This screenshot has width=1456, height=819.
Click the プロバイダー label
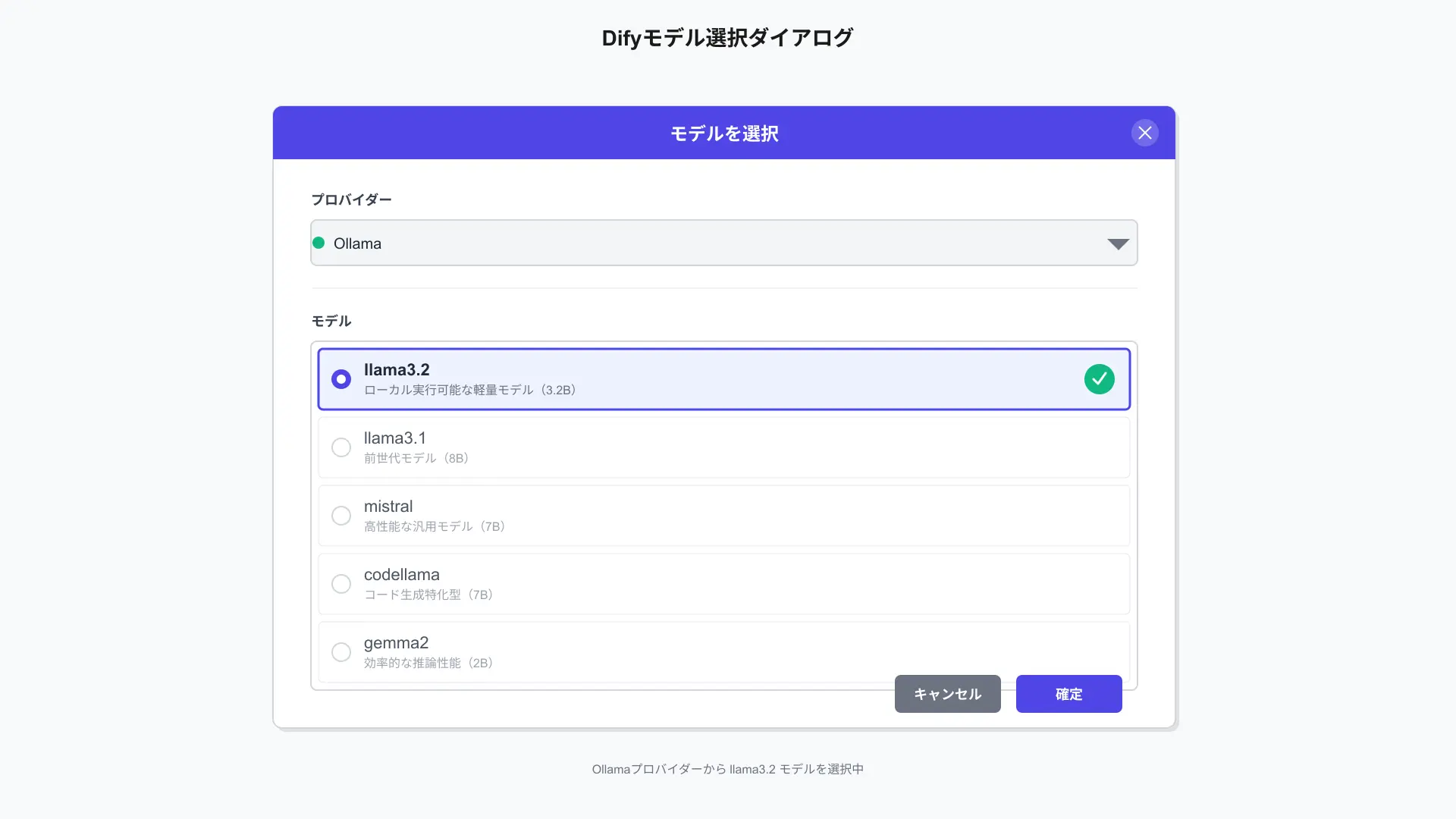pyautogui.click(x=351, y=199)
